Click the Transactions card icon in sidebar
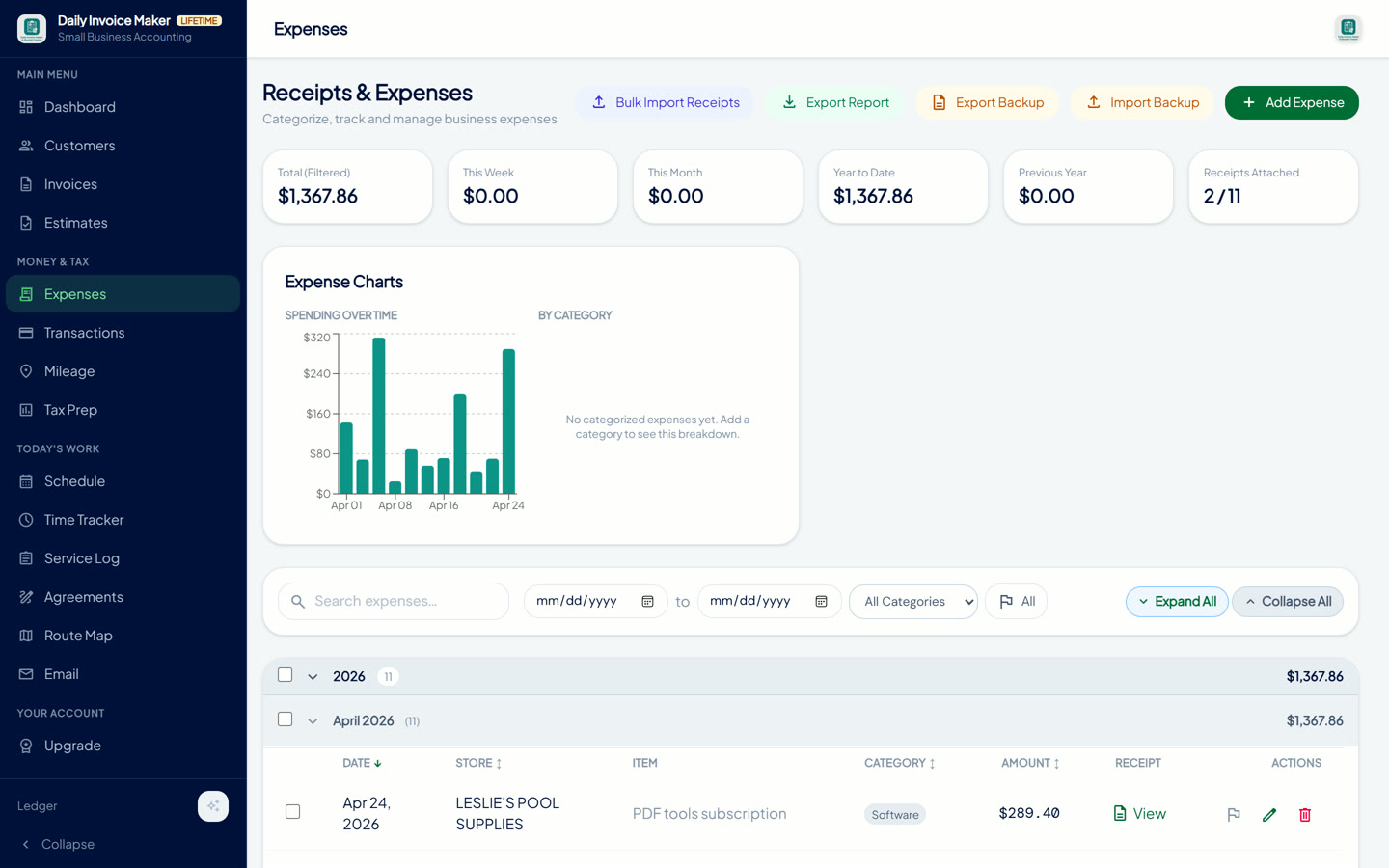This screenshot has width=1389, height=868. [x=26, y=333]
